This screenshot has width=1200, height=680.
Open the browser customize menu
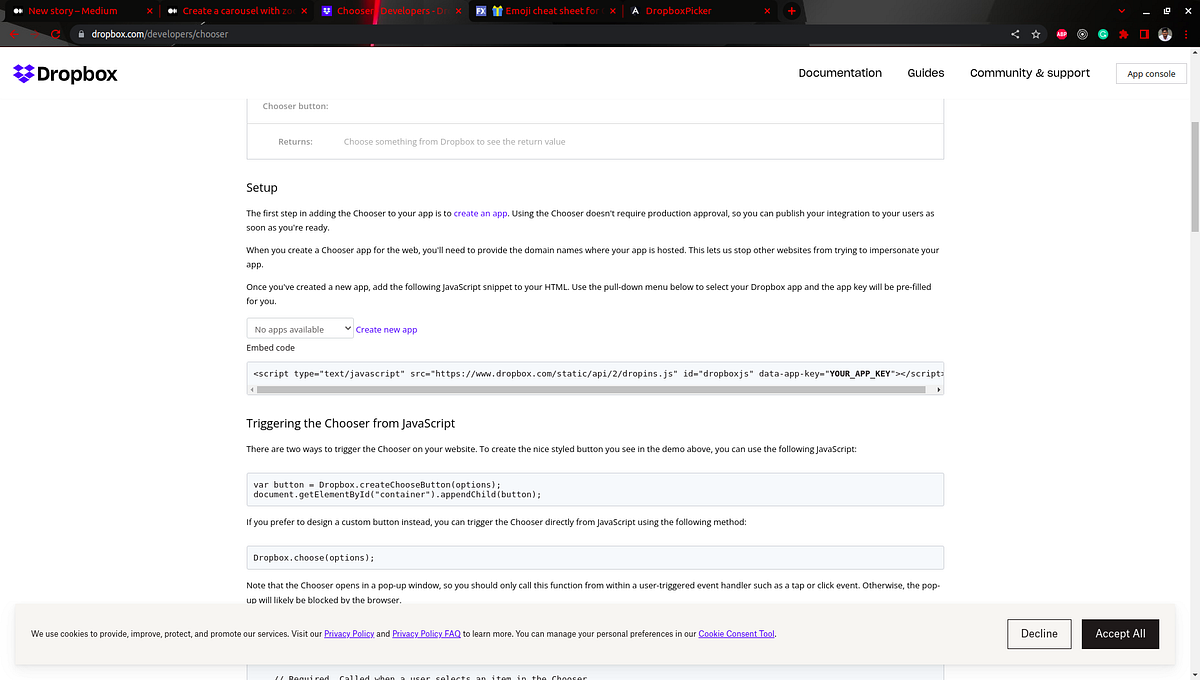pos(1143,34)
